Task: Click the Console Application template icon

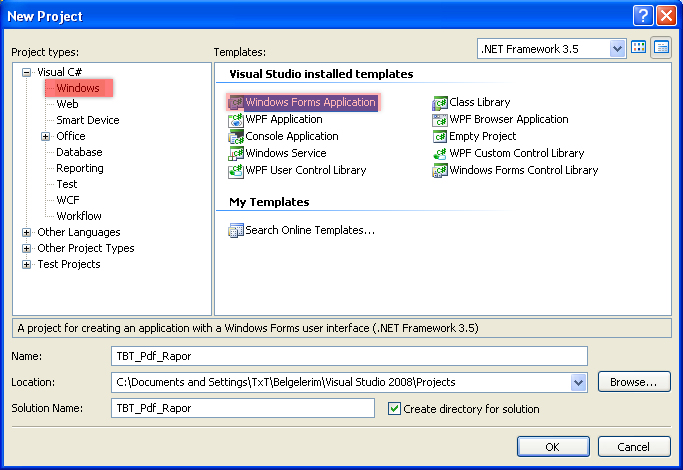Action: pyautogui.click(x=236, y=137)
